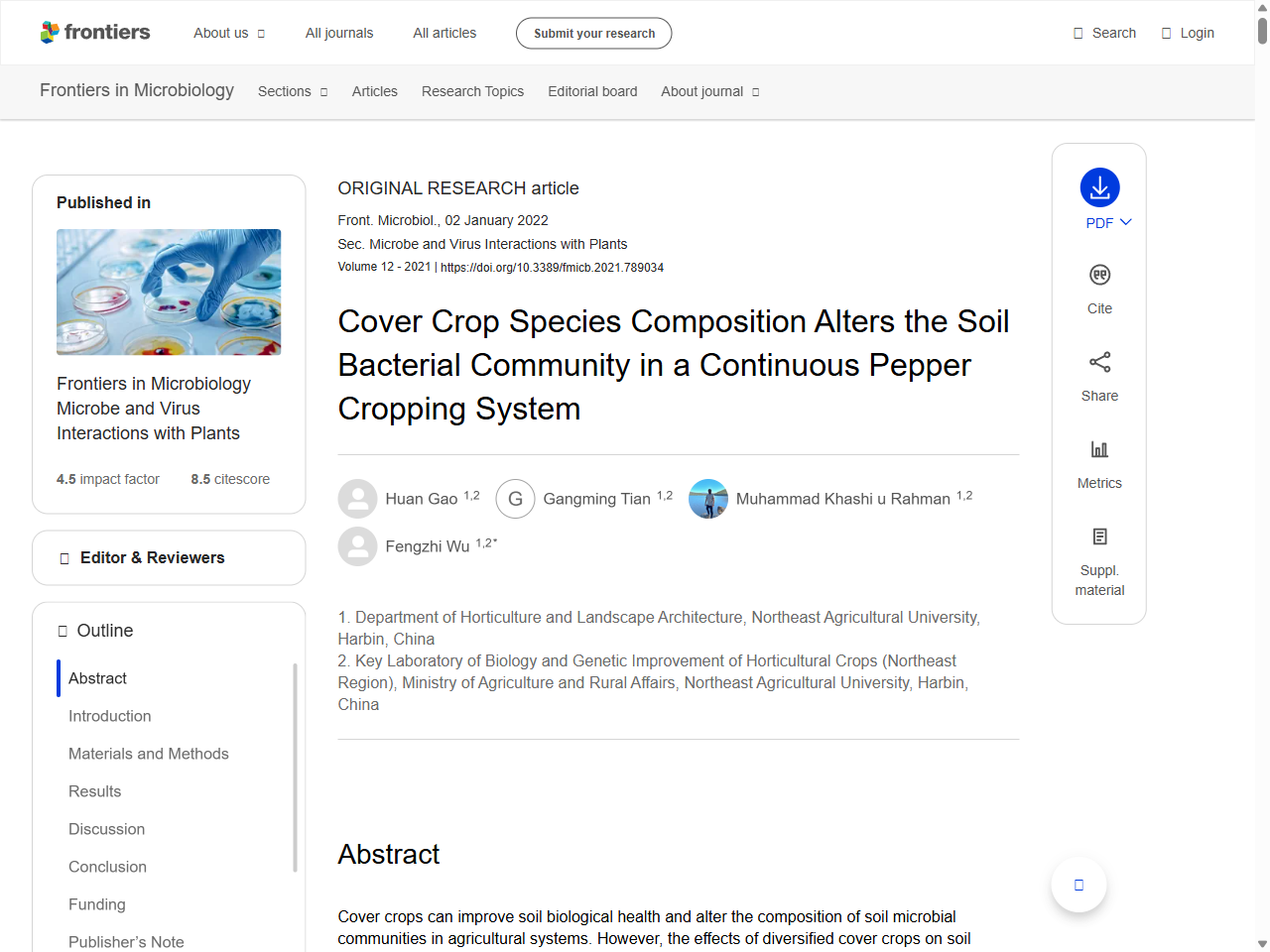
Task: Expand the Sections dropdown
Action: pos(292,91)
